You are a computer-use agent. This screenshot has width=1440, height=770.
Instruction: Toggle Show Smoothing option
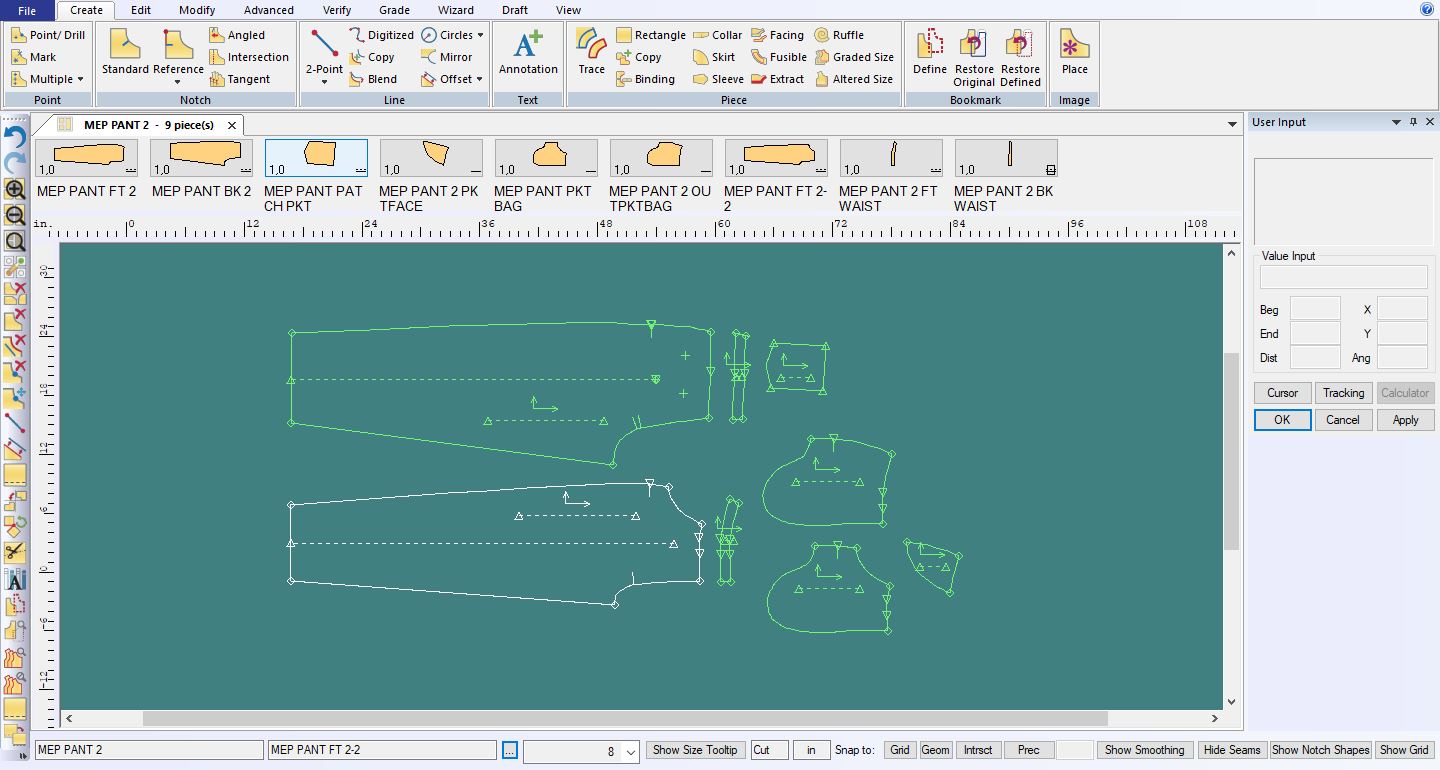tap(1144, 750)
